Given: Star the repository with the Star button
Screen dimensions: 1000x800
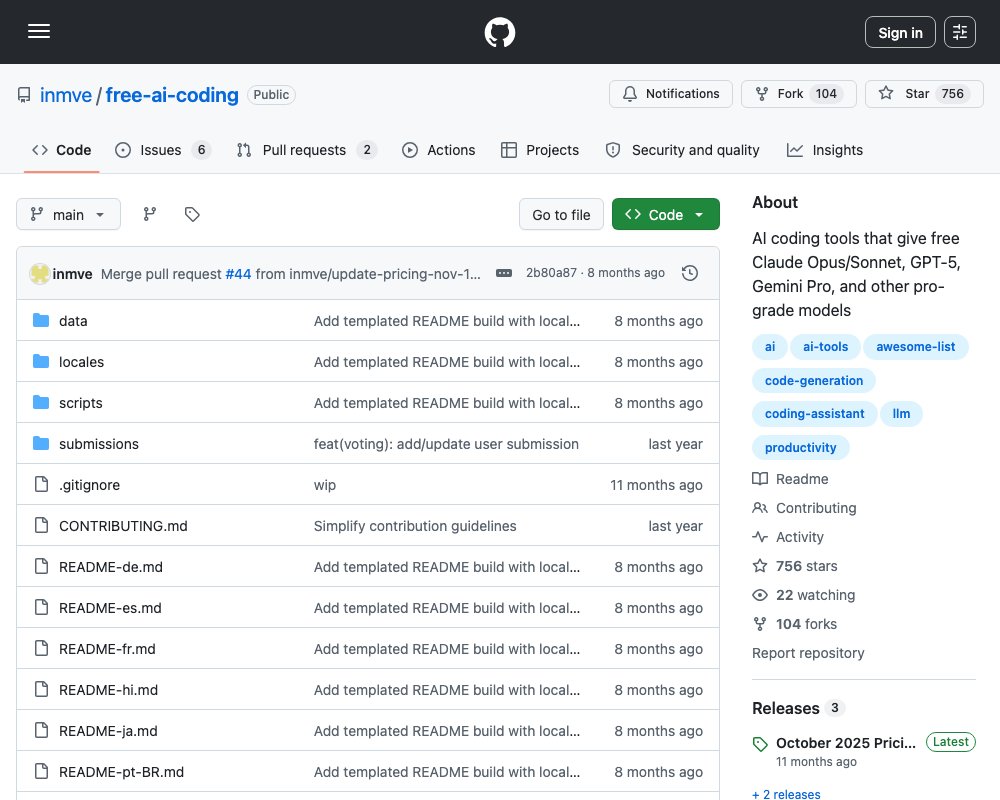Looking at the screenshot, I should pos(924,94).
